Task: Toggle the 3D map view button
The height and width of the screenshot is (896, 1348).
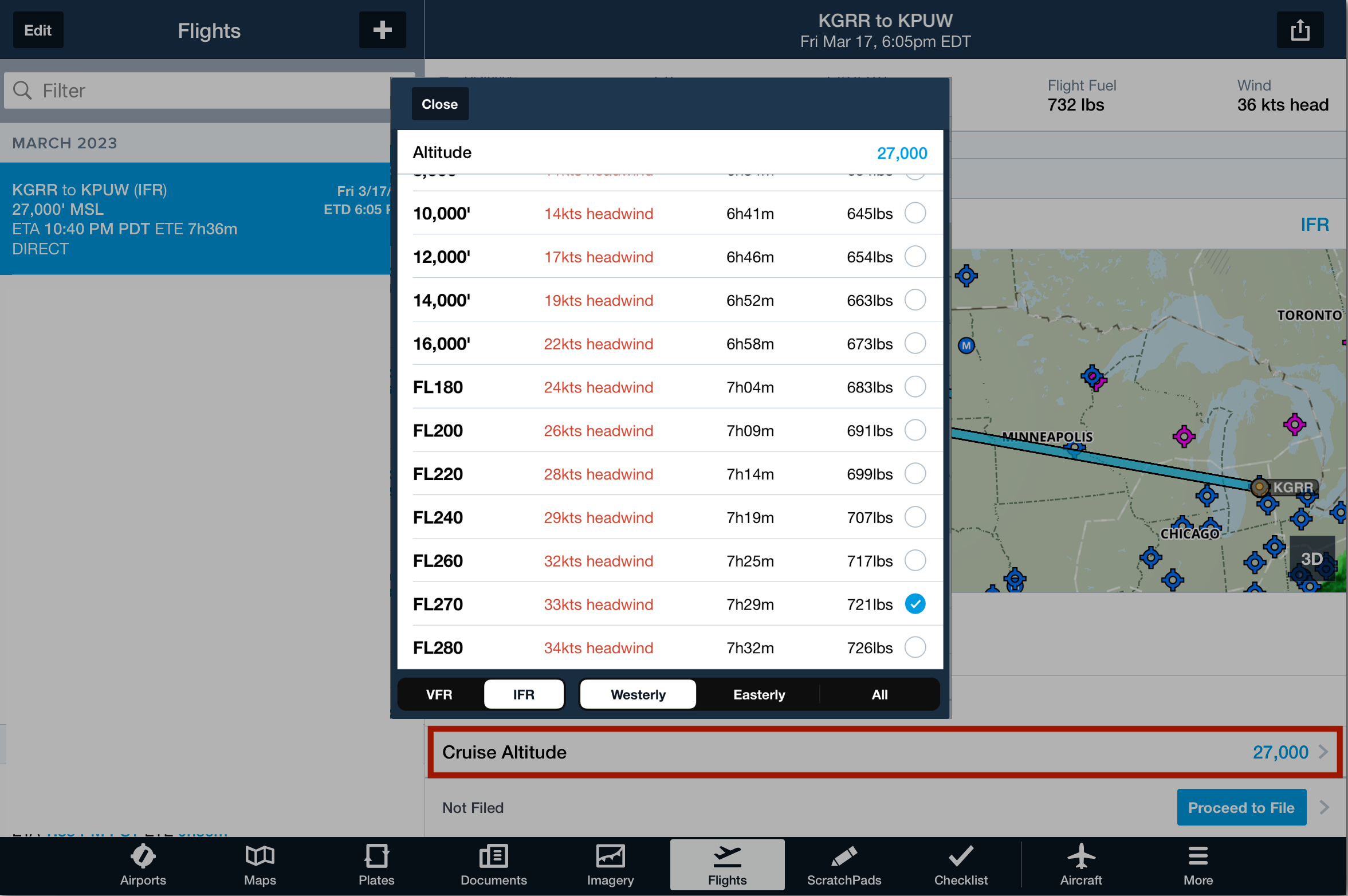Action: tap(1311, 559)
